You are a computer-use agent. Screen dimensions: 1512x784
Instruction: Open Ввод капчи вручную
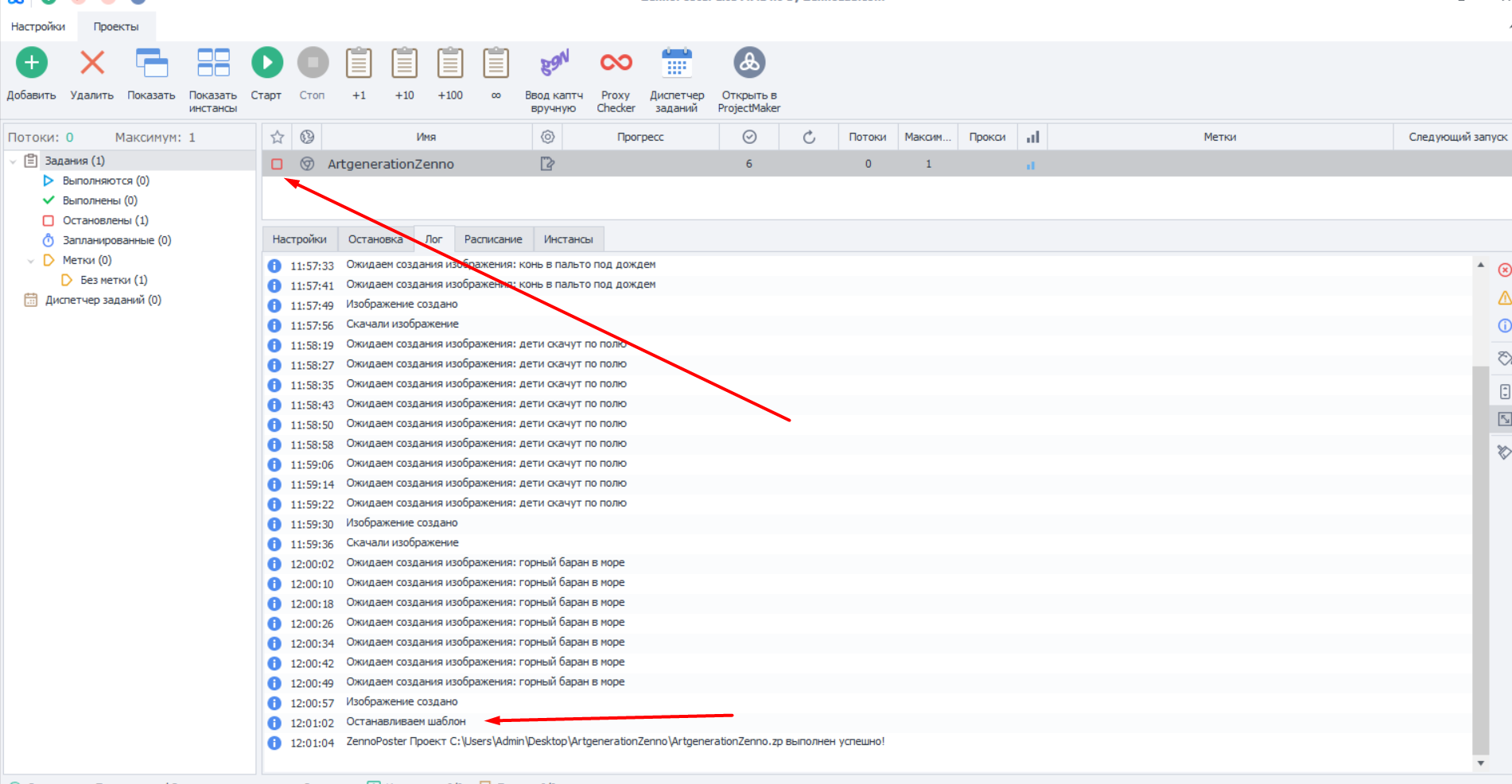click(x=554, y=80)
